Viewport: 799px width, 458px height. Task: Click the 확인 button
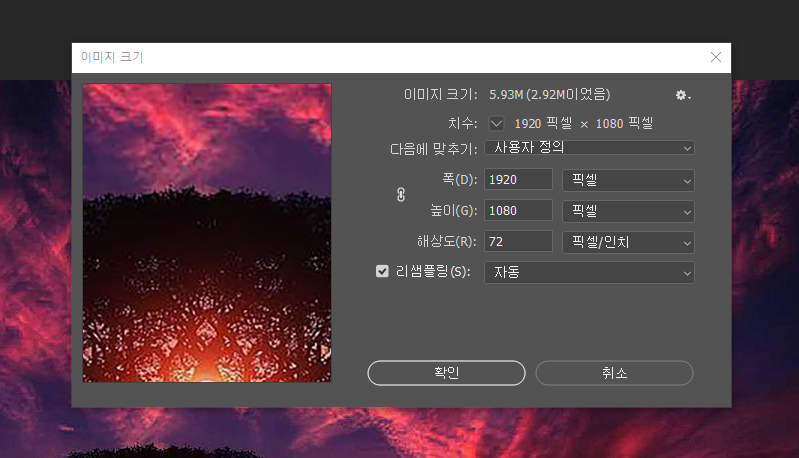tap(446, 373)
